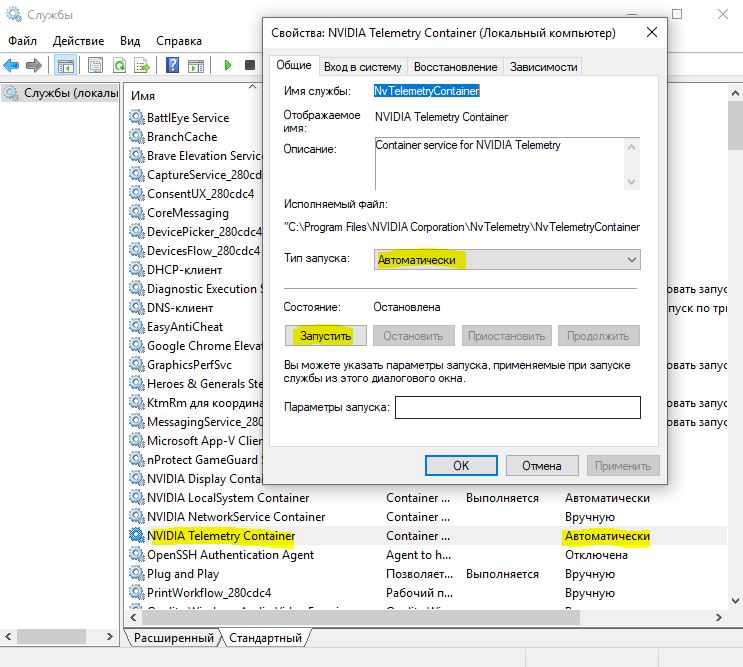Click the NVIDIA LocalSystem Container icon
This screenshot has width=743, height=667.
136,497
